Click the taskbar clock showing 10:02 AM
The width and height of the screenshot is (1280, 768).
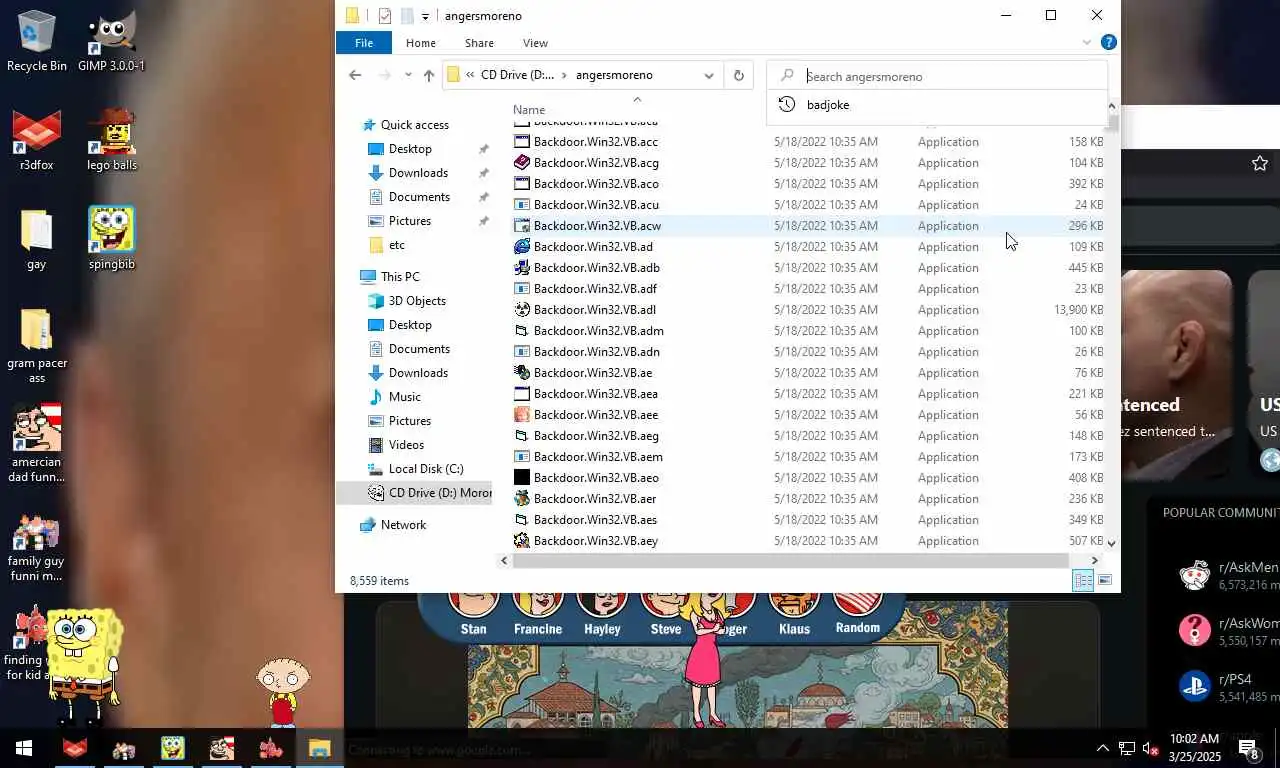pos(1194,748)
